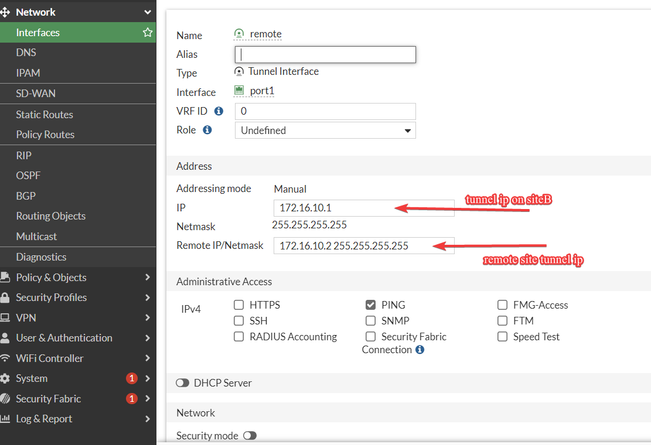Screen dimensions: 651x445
Task: Toggle the Security mode switch
Action: pos(250,435)
